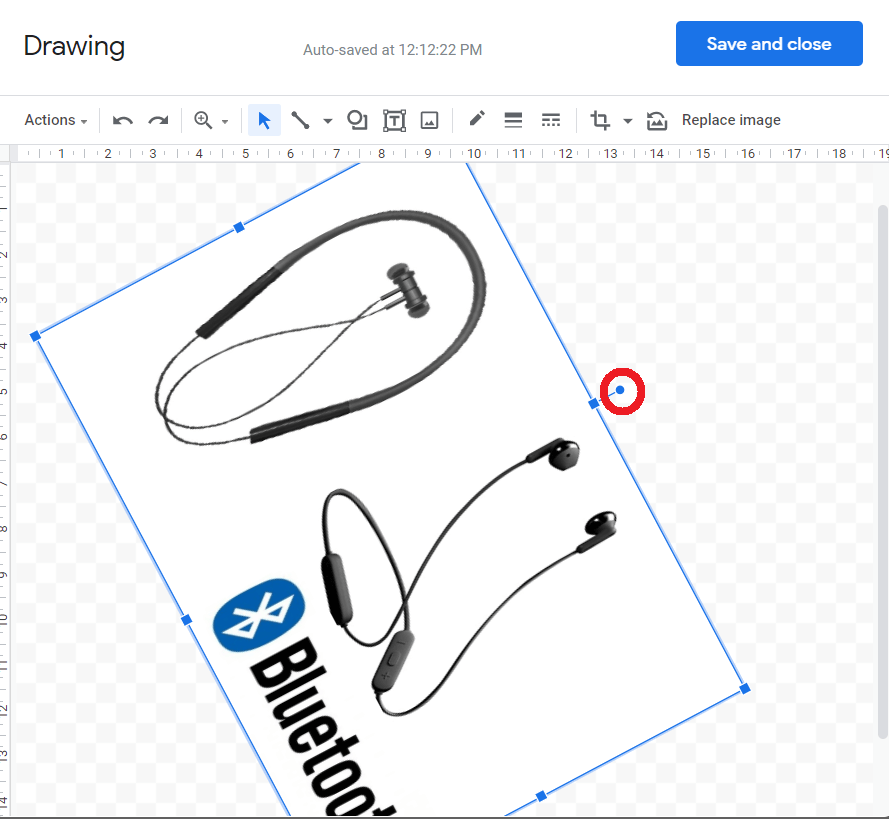Insert a Text box

(x=394, y=120)
